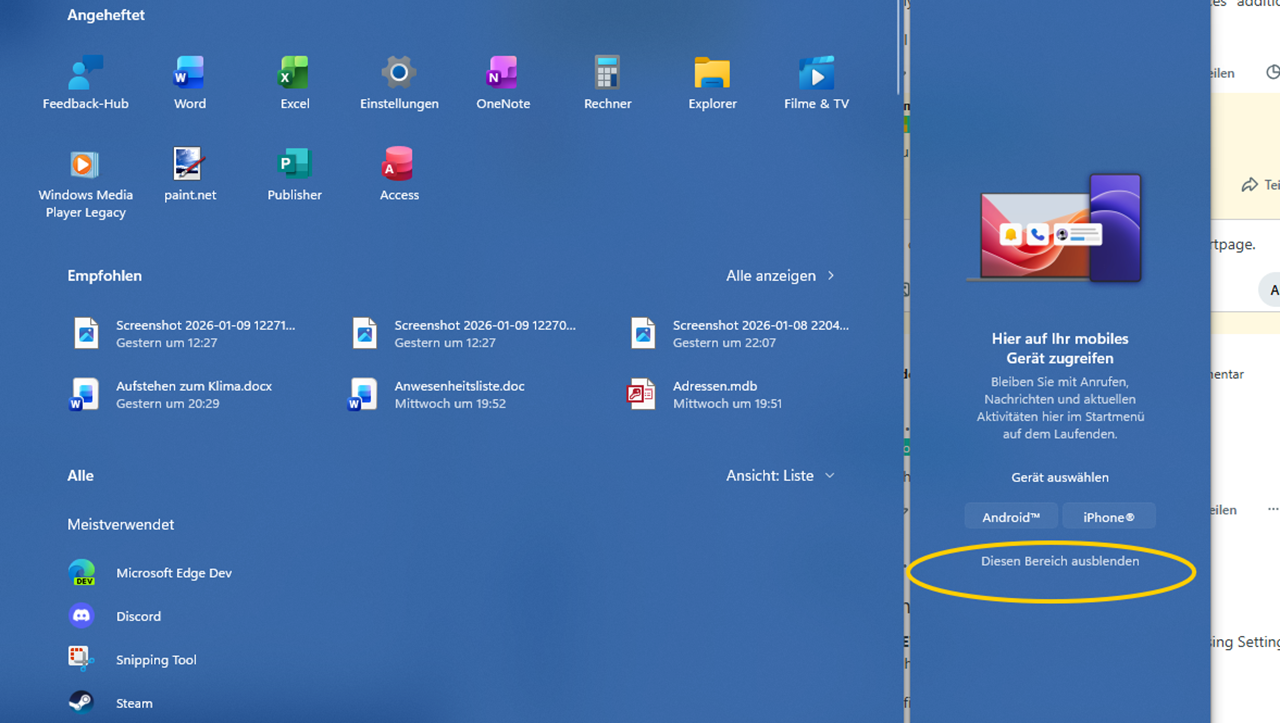
Task: Open the Ansicht: Liste view dropdown
Action: 781,475
